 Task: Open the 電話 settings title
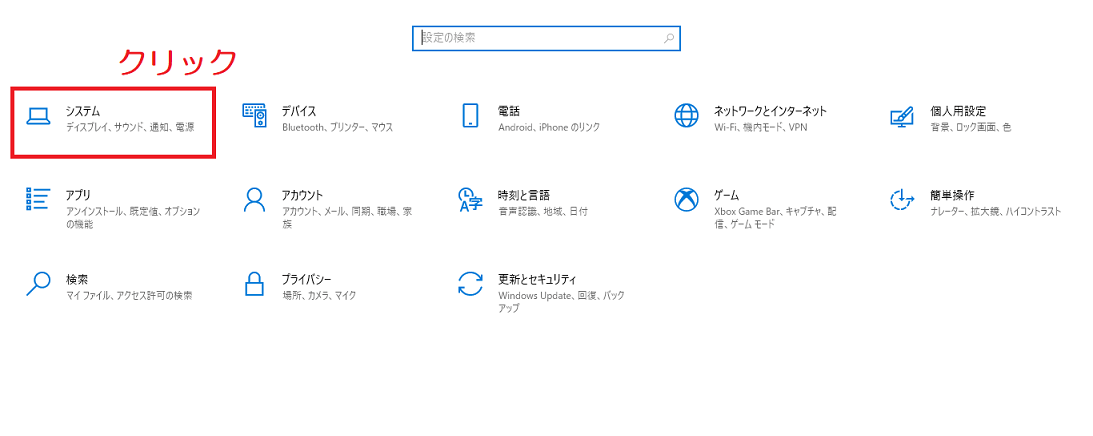[x=509, y=111]
